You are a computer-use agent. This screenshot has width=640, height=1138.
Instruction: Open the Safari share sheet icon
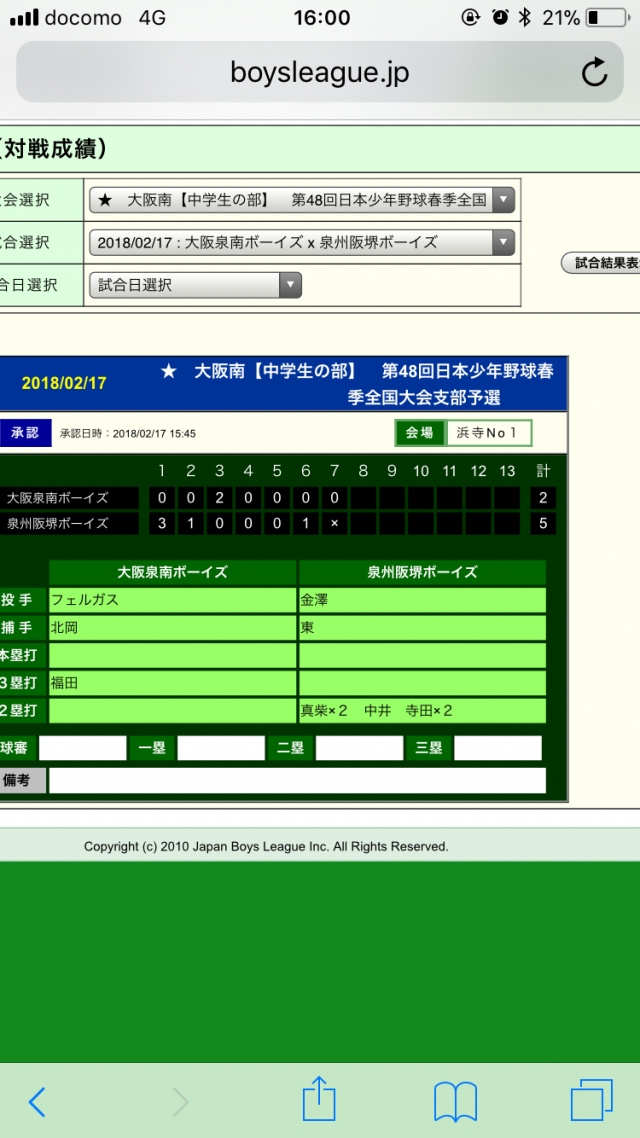pos(318,1099)
